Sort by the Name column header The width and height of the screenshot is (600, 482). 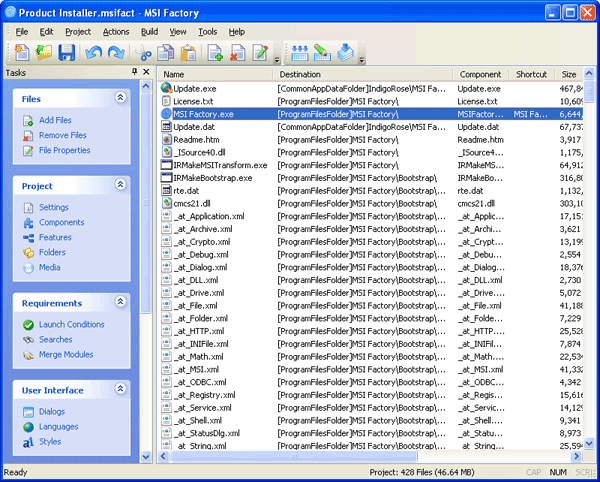tap(216, 74)
